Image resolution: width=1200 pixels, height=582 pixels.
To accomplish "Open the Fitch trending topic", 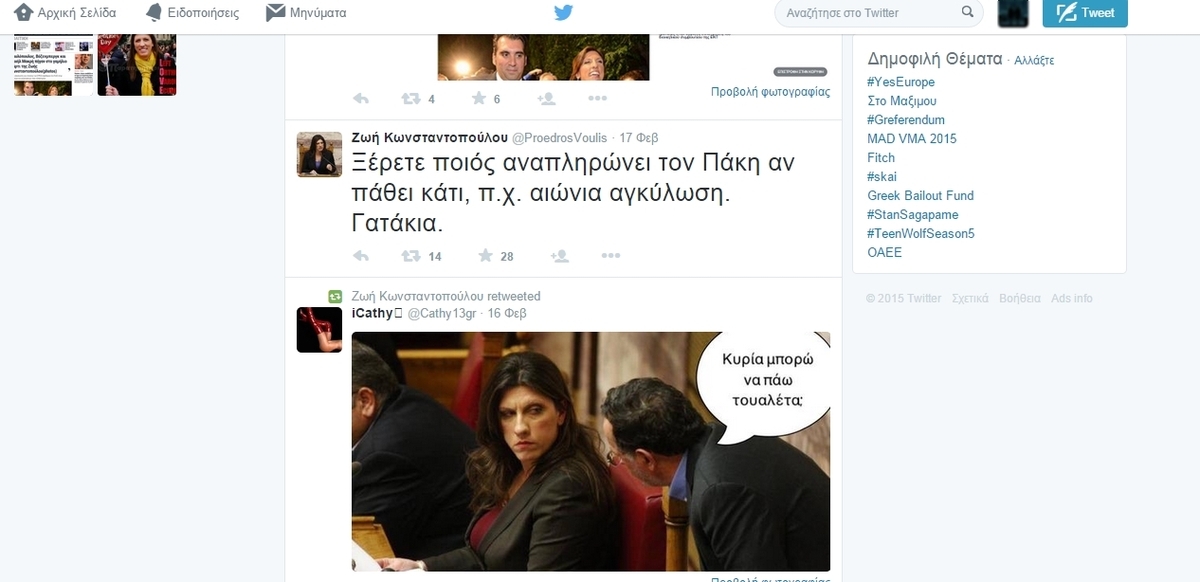I will click(881, 158).
